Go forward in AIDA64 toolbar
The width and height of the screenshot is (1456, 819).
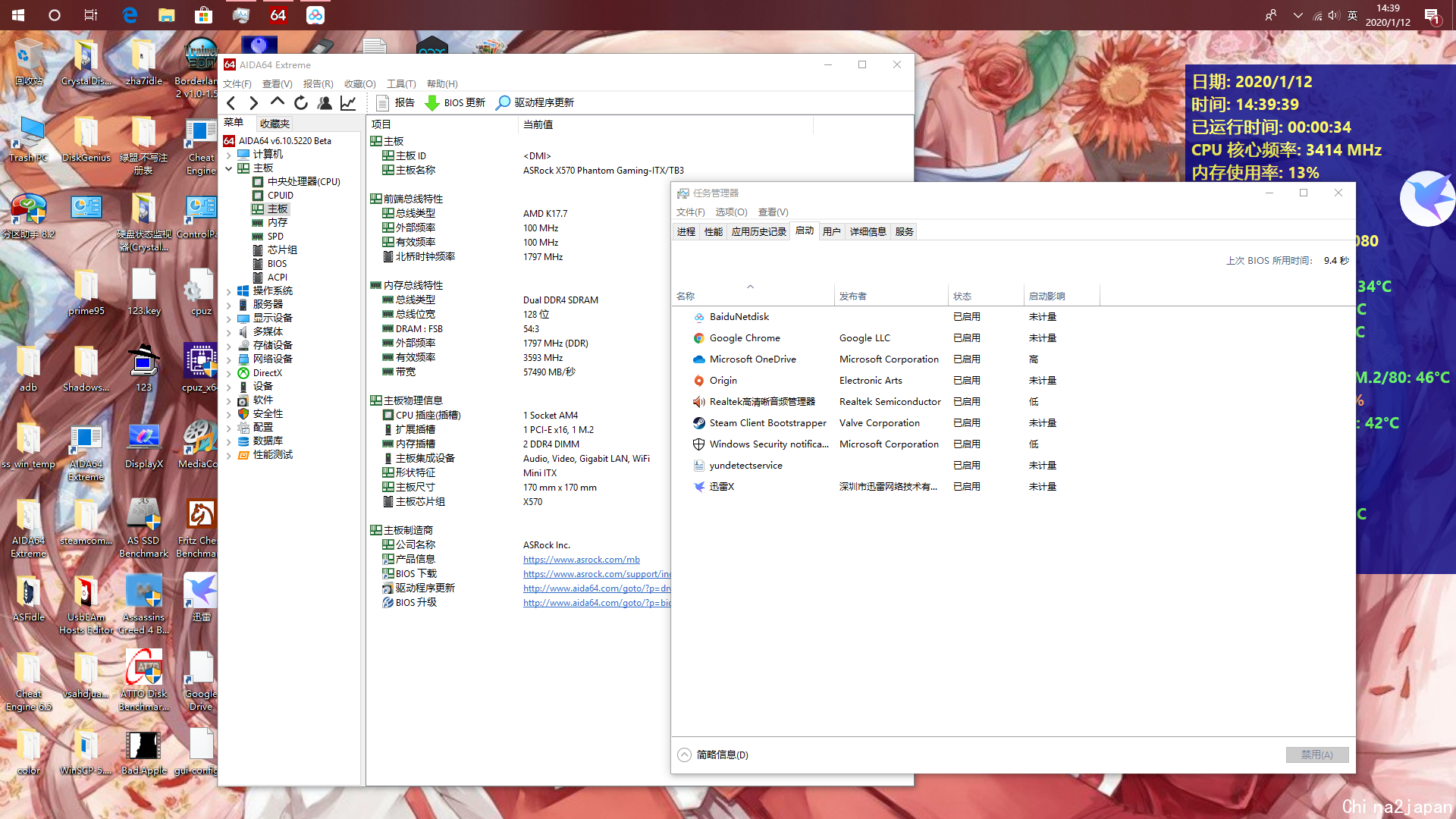point(254,103)
